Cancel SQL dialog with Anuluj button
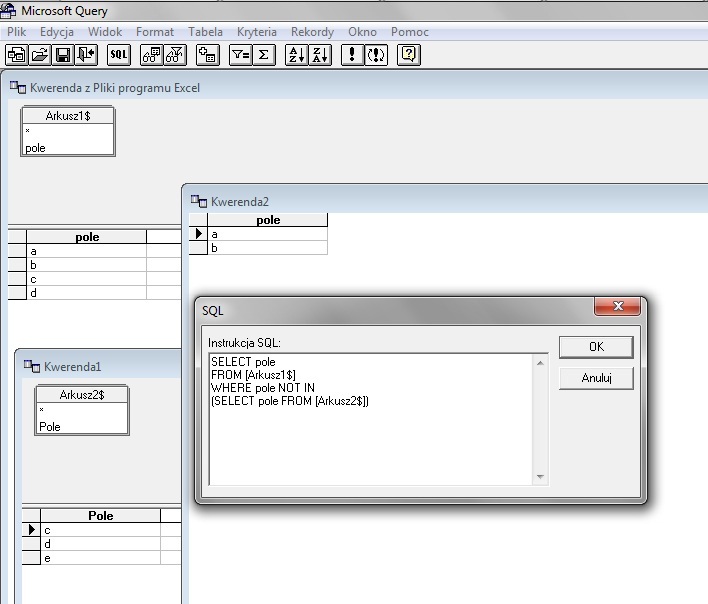The width and height of the screenshot is (708, 604). [x=596, y=377]
